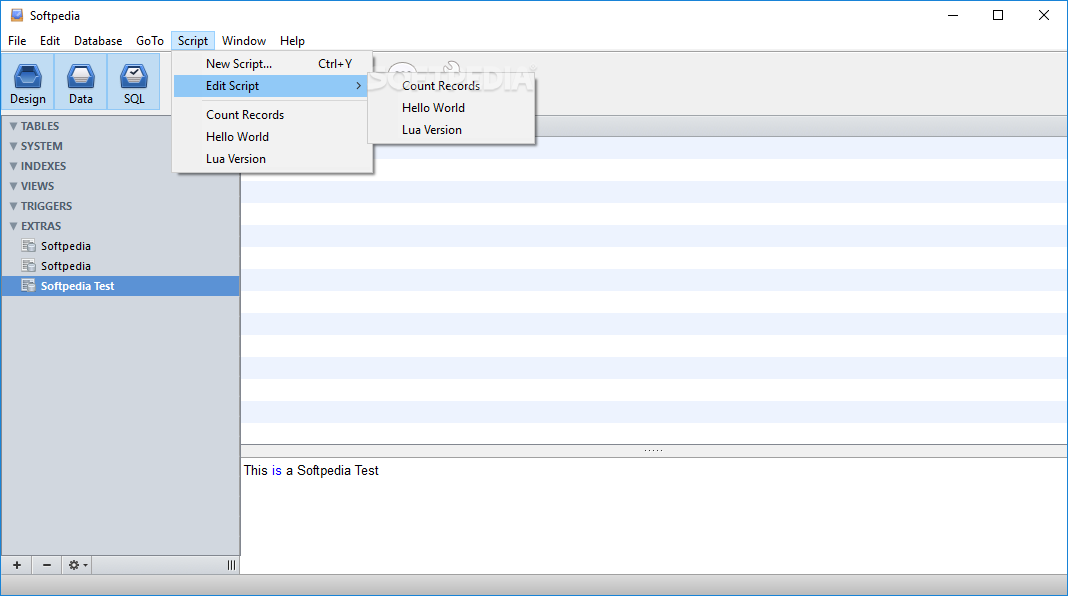Close the Softpedia window
Viewport: 1068px width, 596px height.
click(x=1043, y=15)
